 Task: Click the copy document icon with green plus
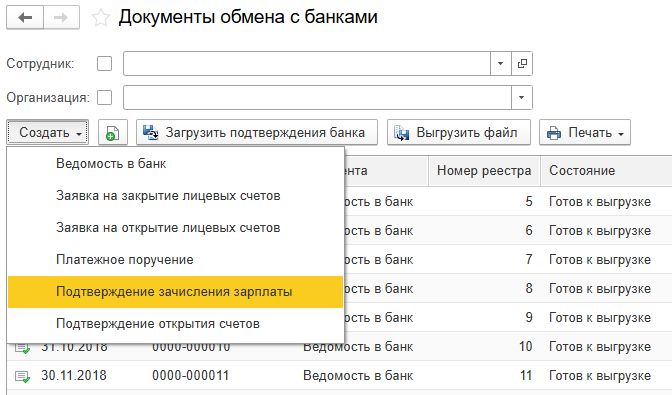pos(113,132)
